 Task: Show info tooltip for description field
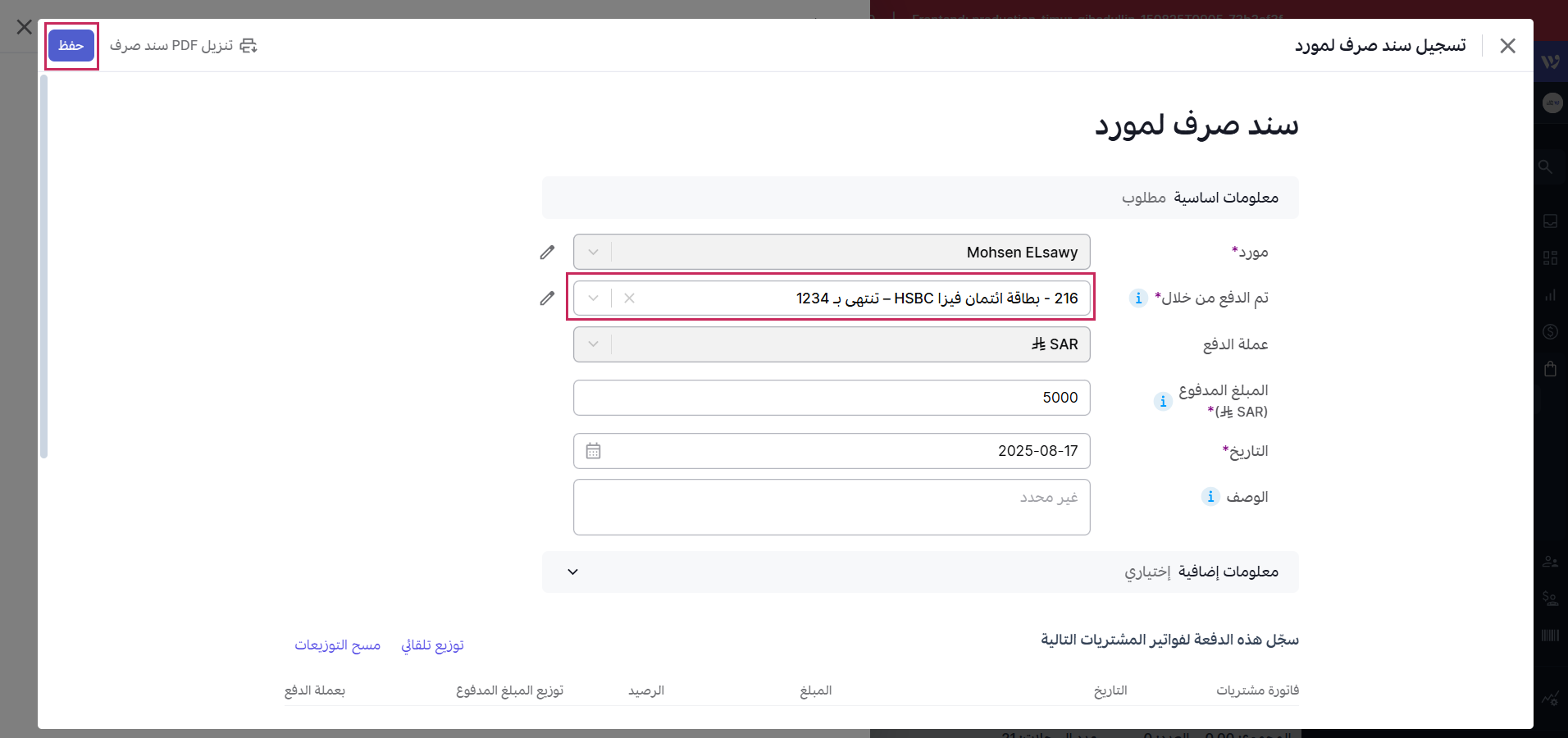point(1210,496)
